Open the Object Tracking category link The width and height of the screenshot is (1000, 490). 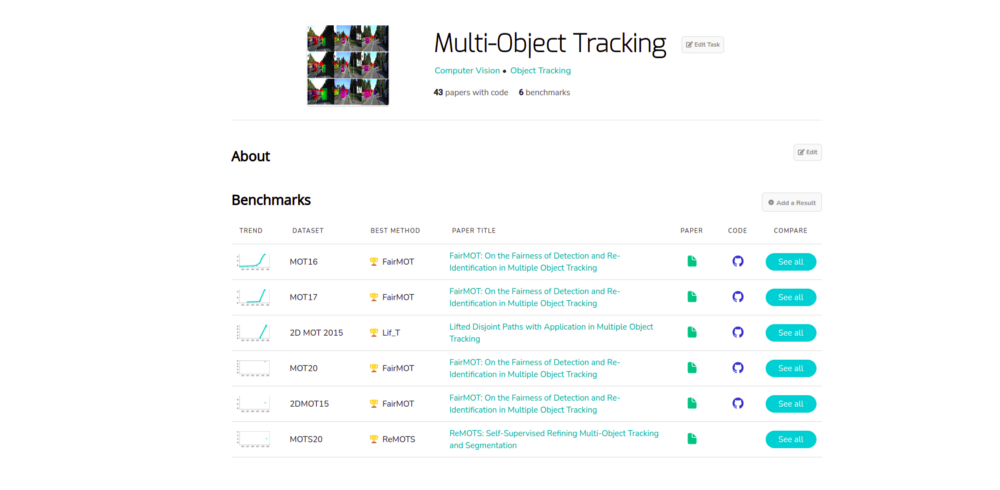(x=540, y=71)
